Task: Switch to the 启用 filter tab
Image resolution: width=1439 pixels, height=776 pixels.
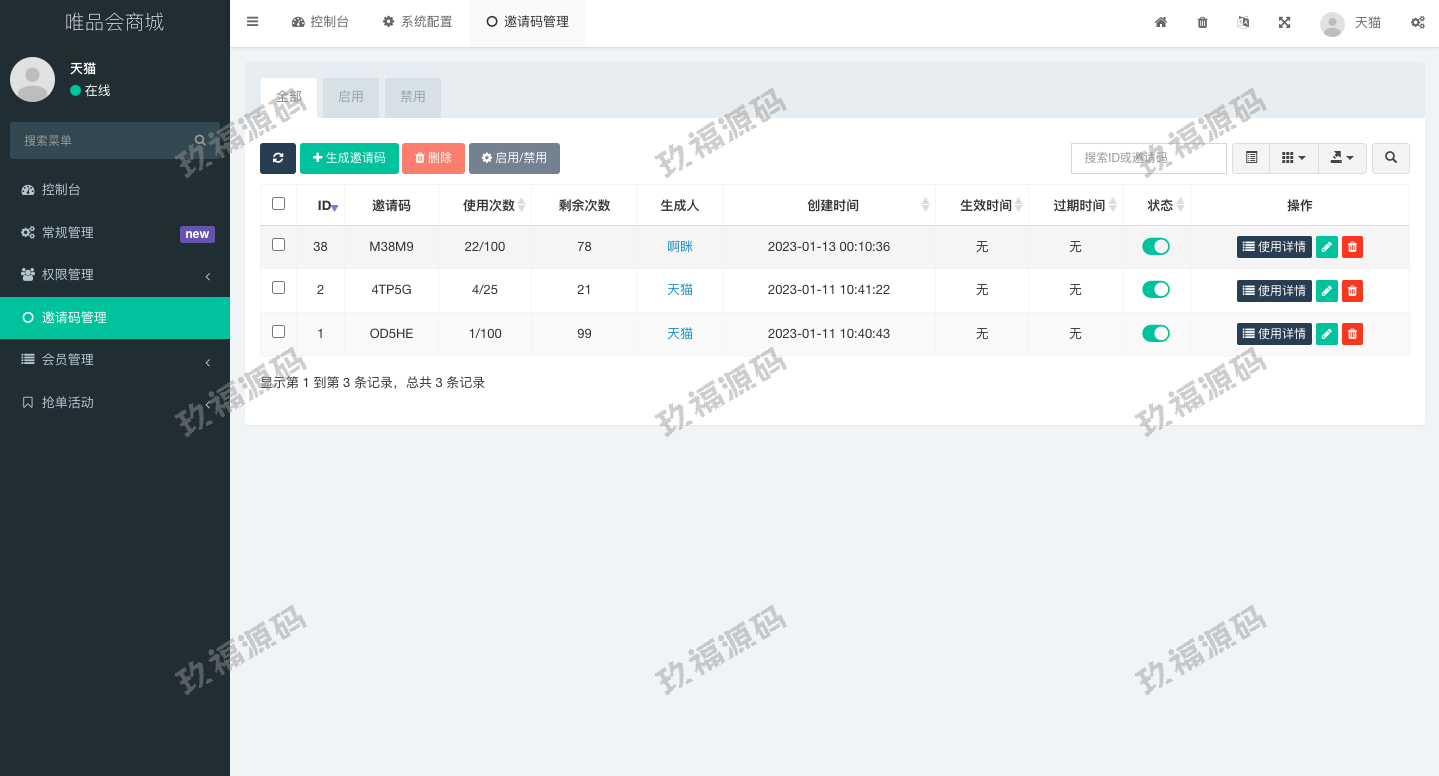Action: tap(350, 97)
